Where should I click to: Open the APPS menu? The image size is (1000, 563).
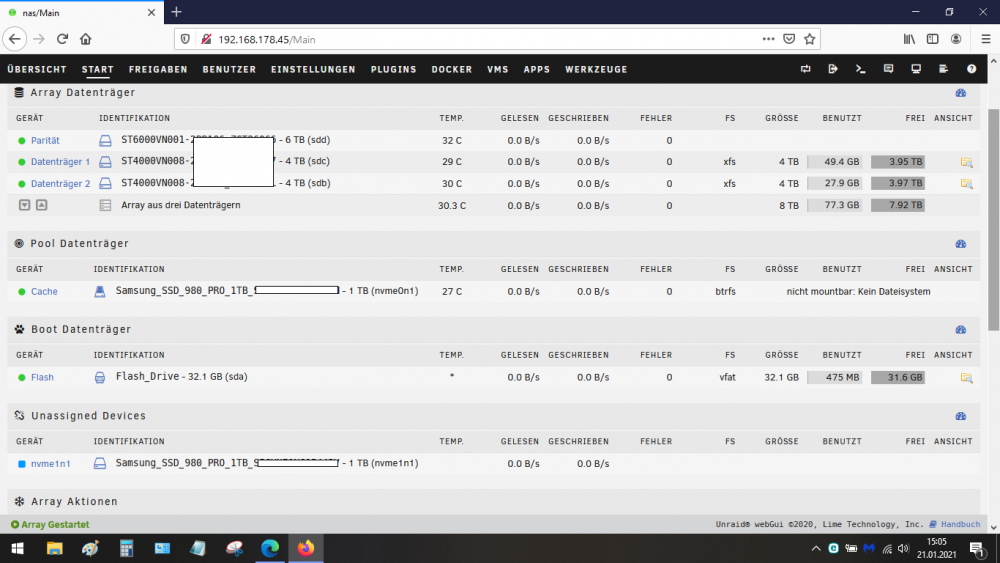pyautogui.click(x=536, y=69)
